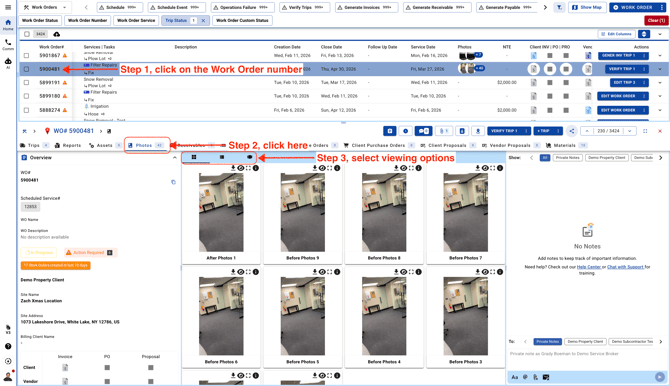Expand row options for work order 5888274
The height and width of the screenshot is (386, 670).
(660, 110)
